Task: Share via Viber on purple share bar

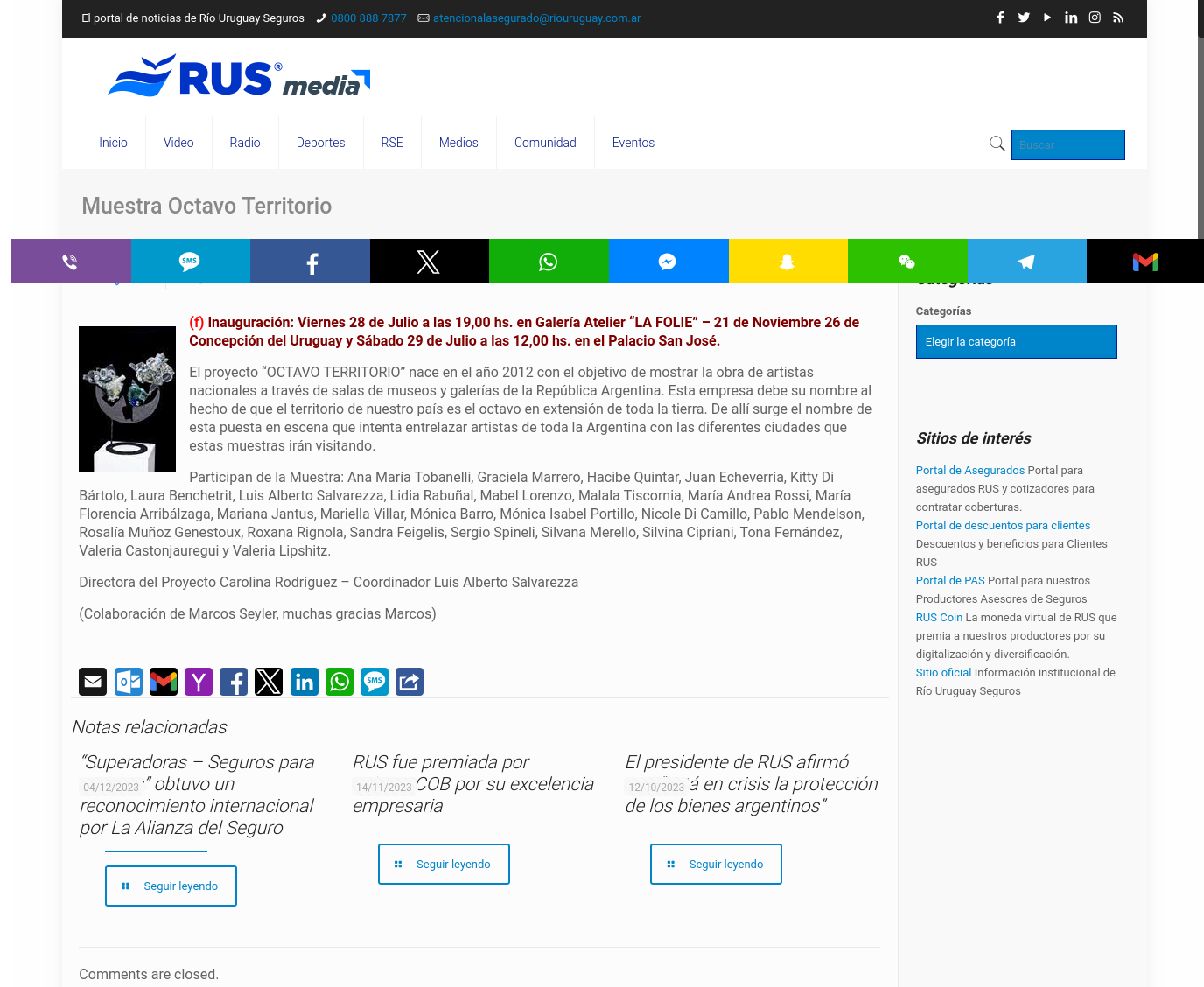Action: [71, 261]
